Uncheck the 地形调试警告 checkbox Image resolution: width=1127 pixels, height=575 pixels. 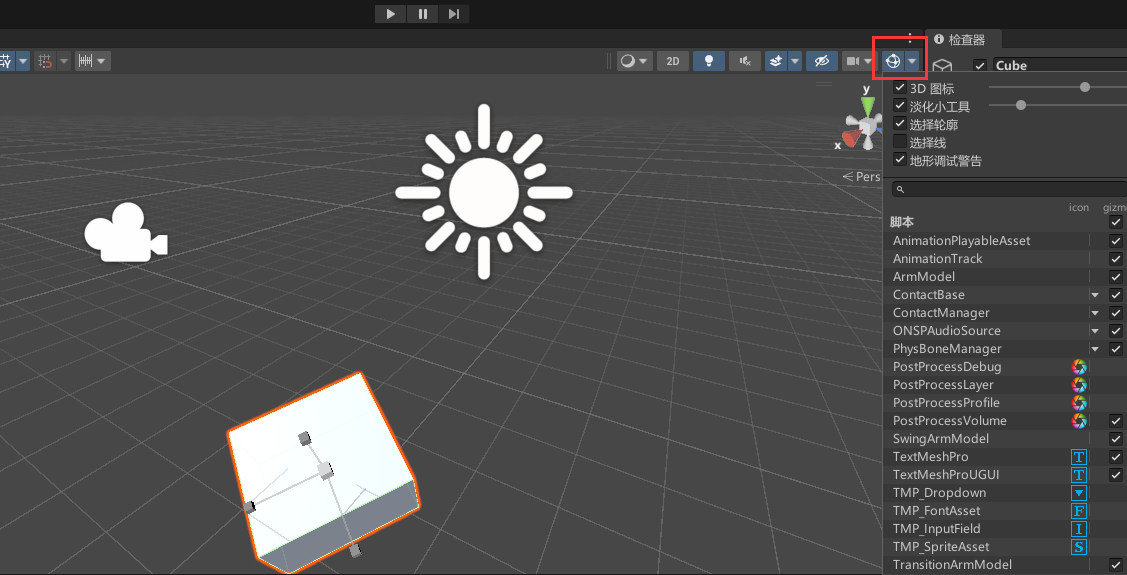tap(900, 160)
